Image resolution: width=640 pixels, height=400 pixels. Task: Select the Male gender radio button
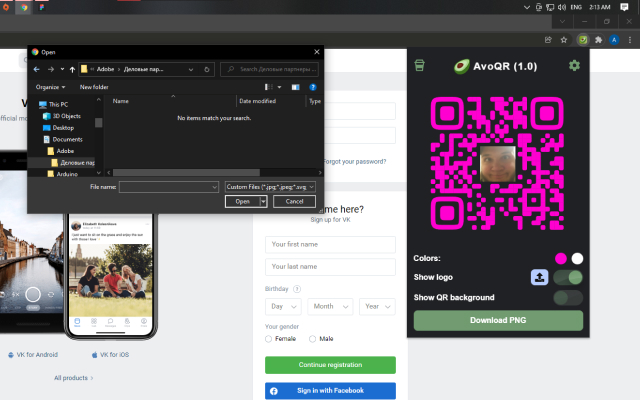tap(312, 339)
